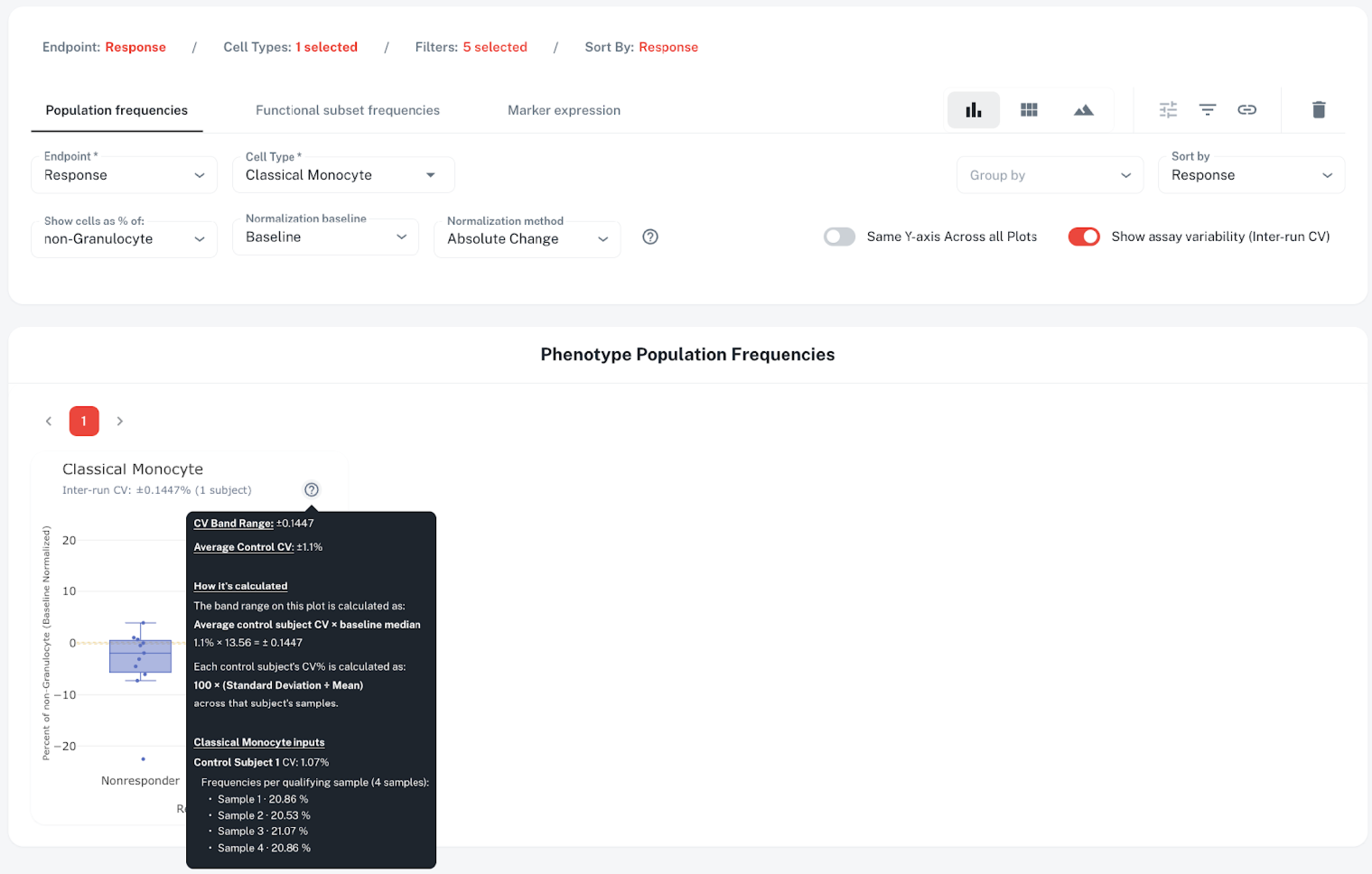
Task: Open normalization method help icon
Action: coord(650,237)
